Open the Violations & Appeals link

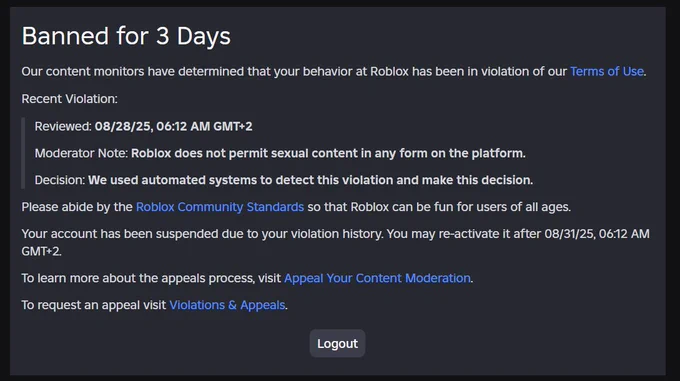pyautogui.click(x=227, y=305)
